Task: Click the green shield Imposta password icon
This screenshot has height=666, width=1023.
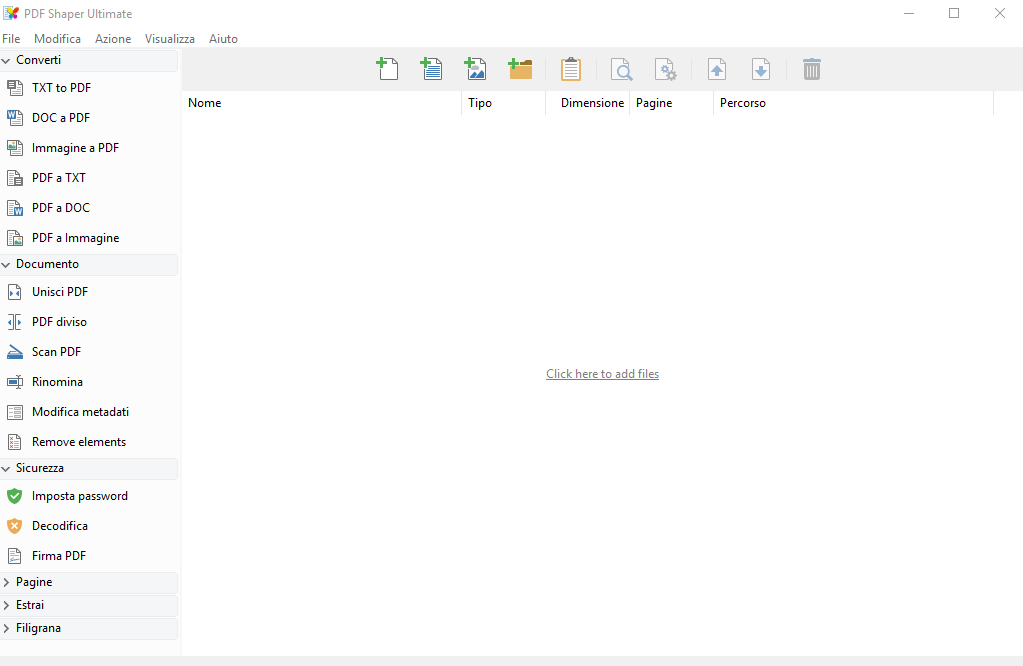Action: click(x=14, y=496)
